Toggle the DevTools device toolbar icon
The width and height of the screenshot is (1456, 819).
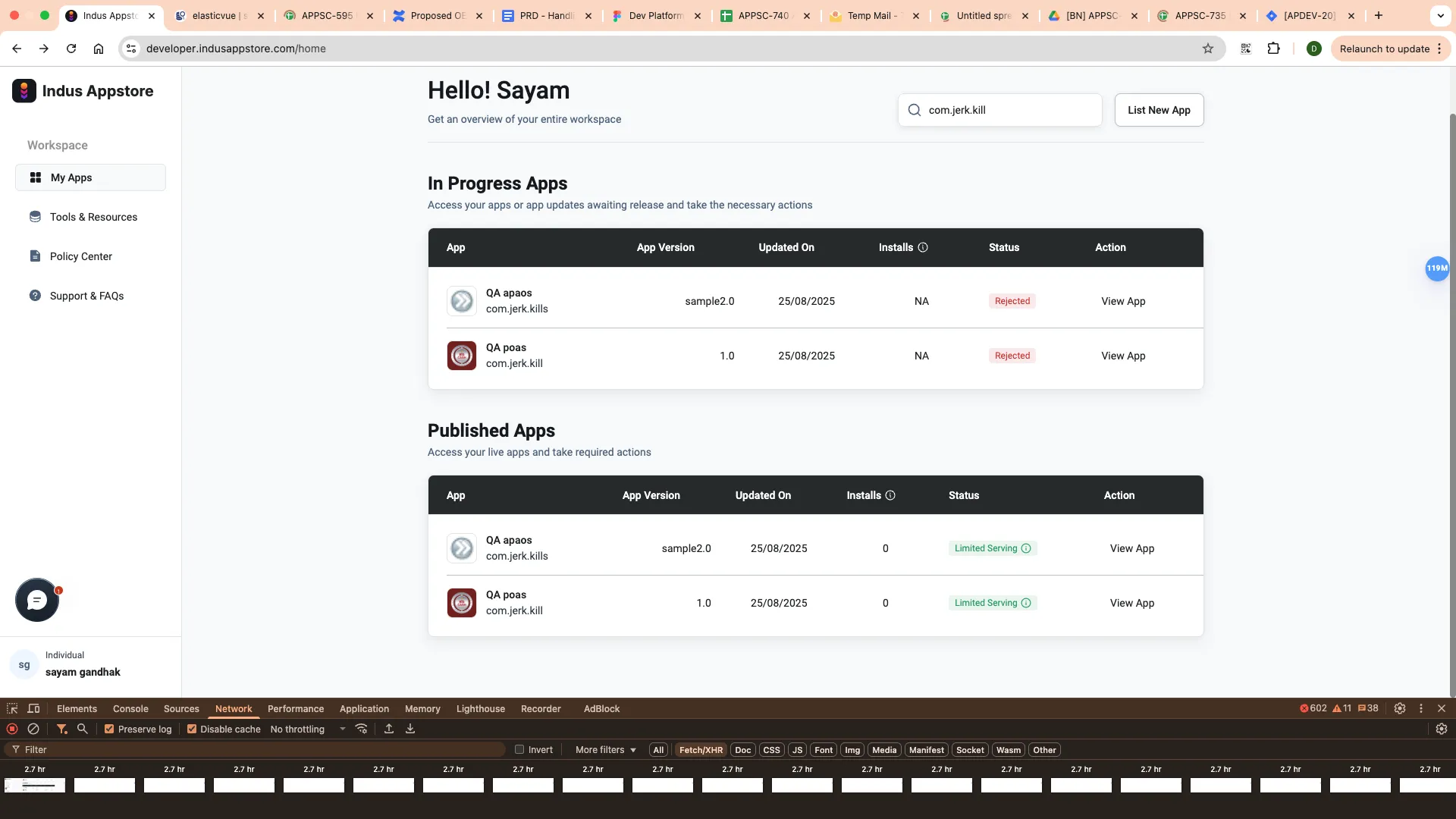(33, 708)
